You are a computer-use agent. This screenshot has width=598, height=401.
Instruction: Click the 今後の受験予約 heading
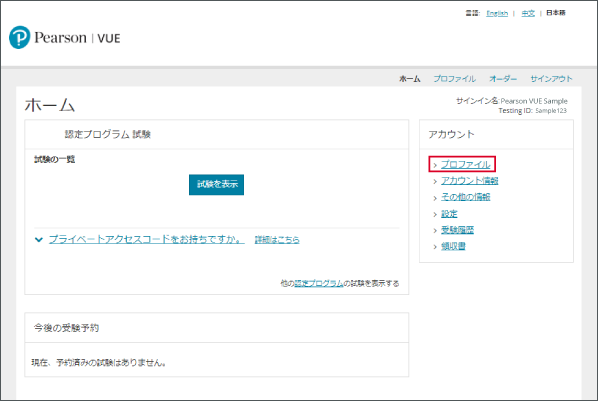click(66, 328)
